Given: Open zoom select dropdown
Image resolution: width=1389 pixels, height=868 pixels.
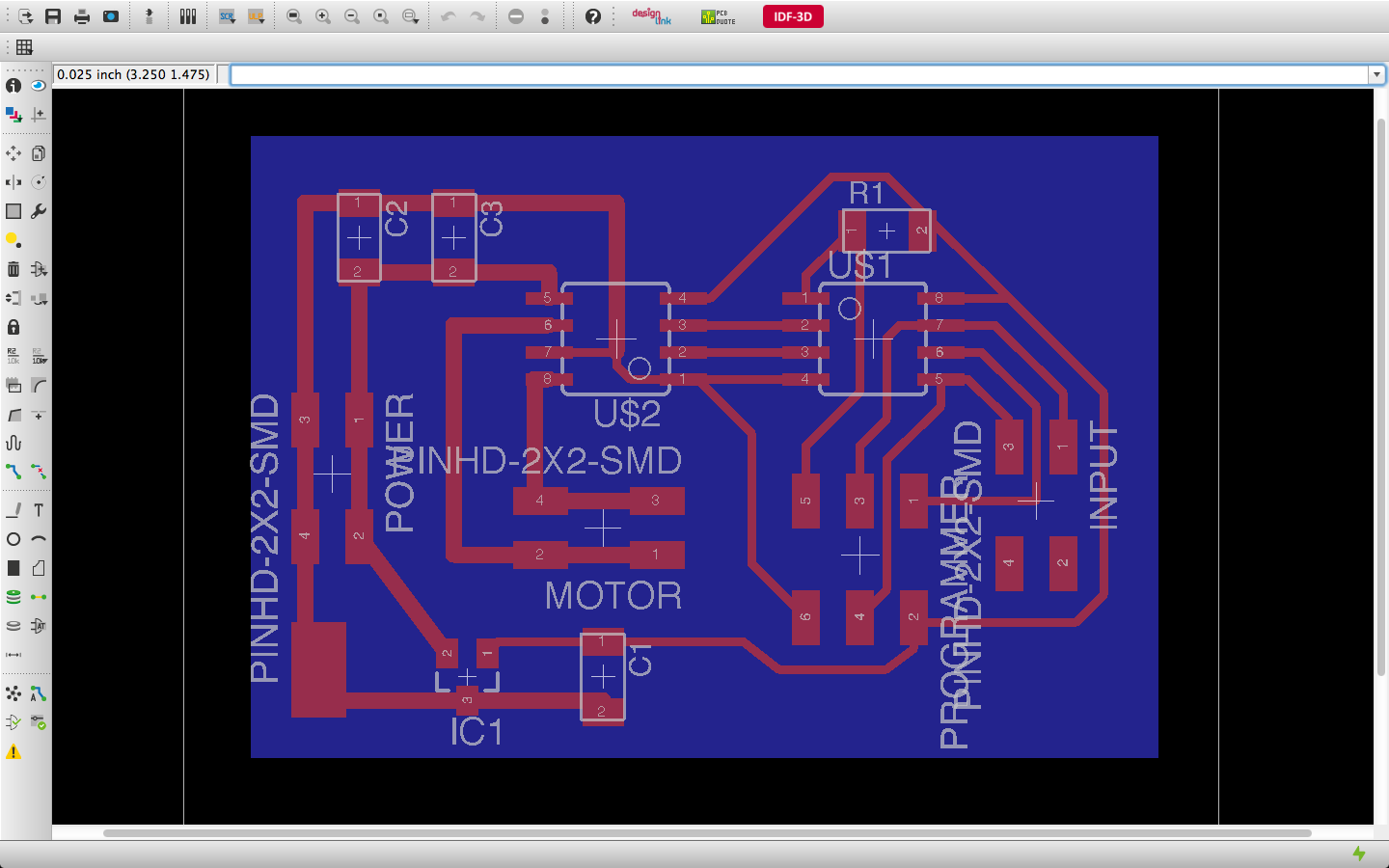Looking at the screenshot, I should click(410, 16).
